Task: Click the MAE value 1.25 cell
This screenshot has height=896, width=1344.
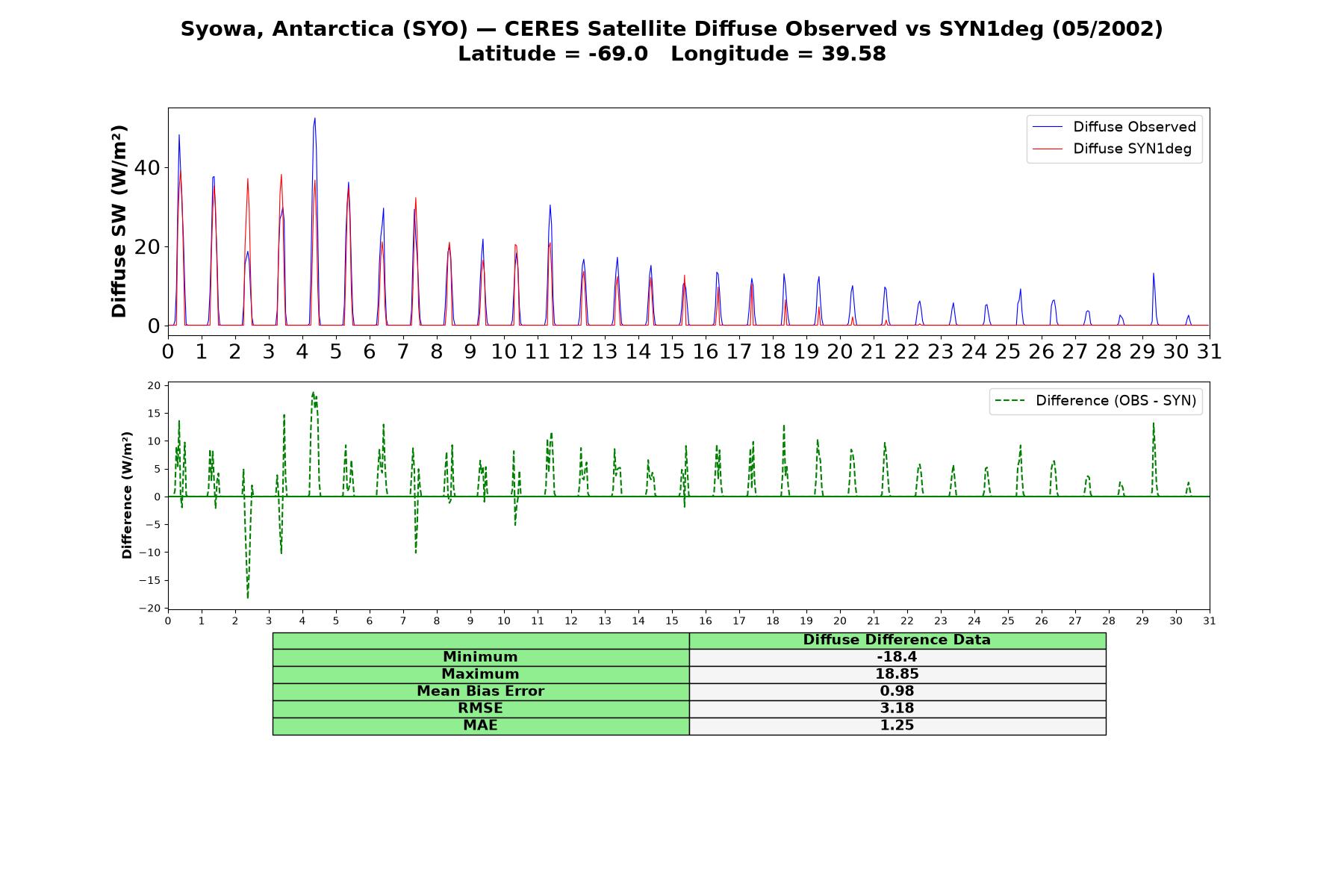Action: tap(897, 726)
